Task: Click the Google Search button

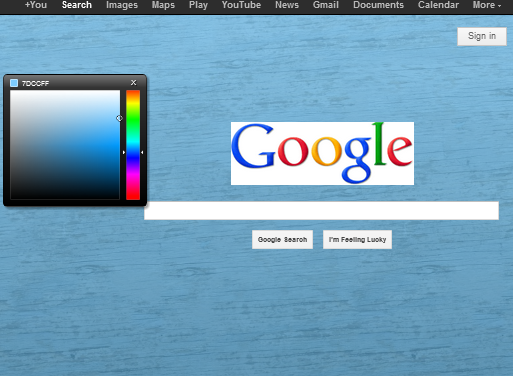Action: pyautogui.click(x=282, y=239)
